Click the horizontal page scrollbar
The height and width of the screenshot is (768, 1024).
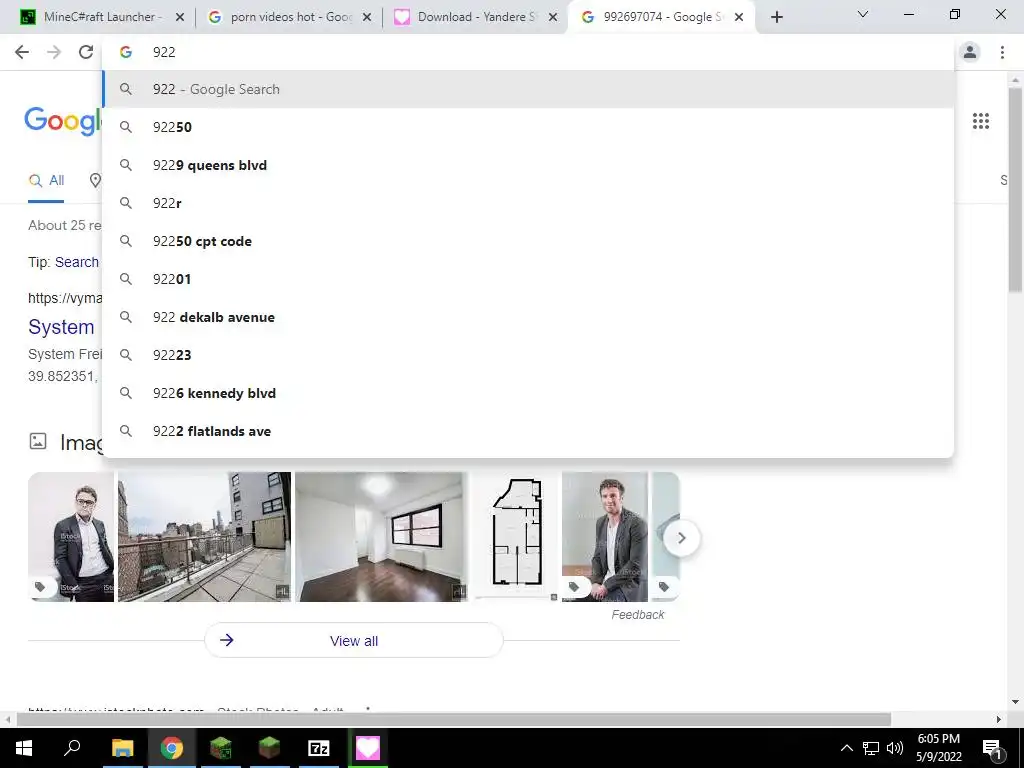(x=454, y=719)
